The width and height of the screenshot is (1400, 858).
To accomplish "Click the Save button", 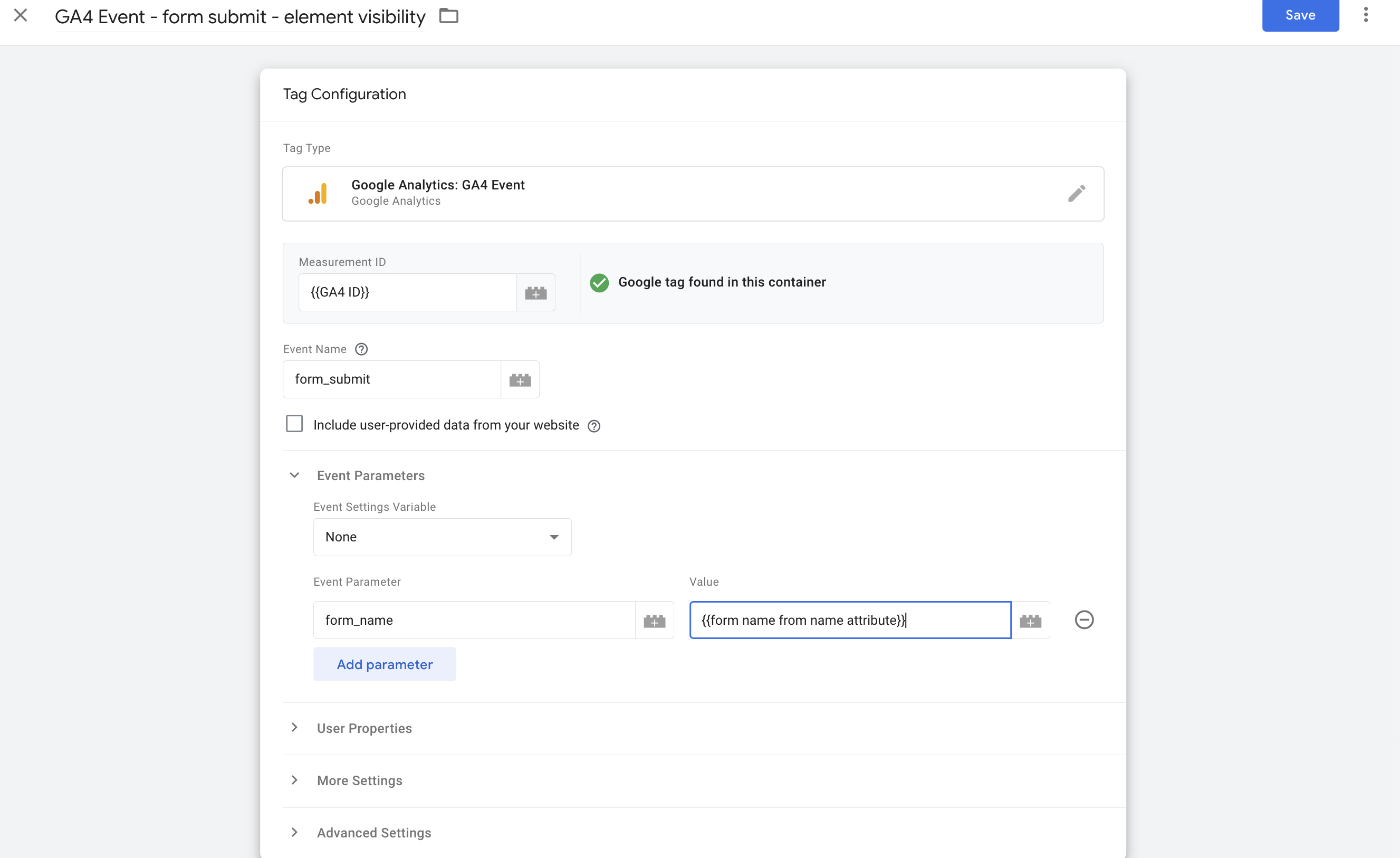I will [x=1300, y=15].
